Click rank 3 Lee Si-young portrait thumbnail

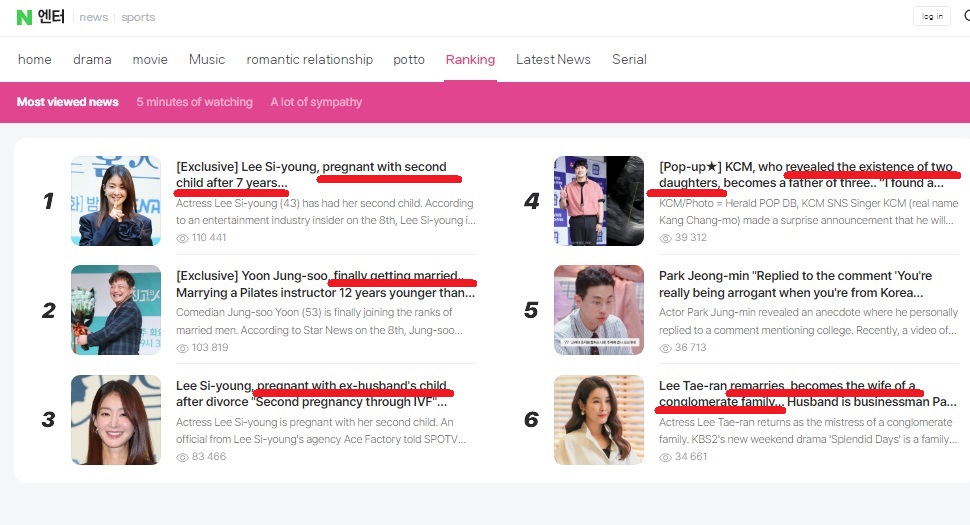coord(116,419)
